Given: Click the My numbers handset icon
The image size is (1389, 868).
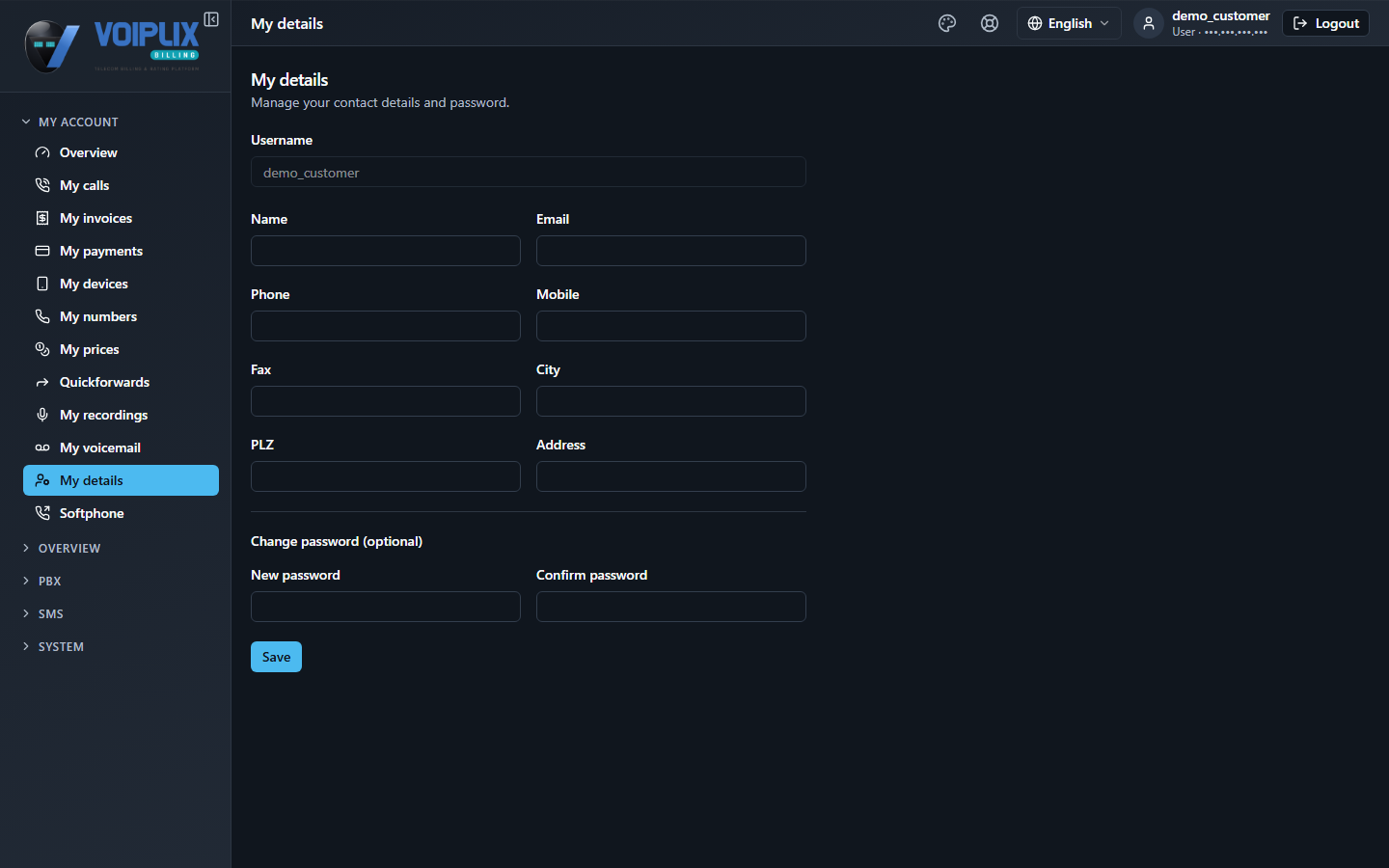Looking at the screenshot, I should pos(42,316).
